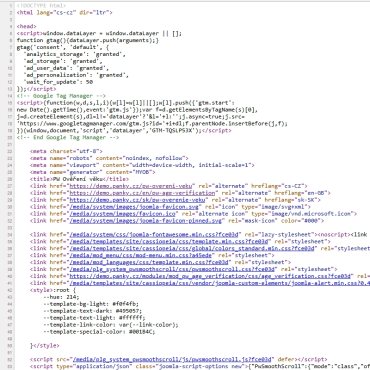Click the "--template-bg-light: #f0f4fb" line
370x370 pixels.
91,304
